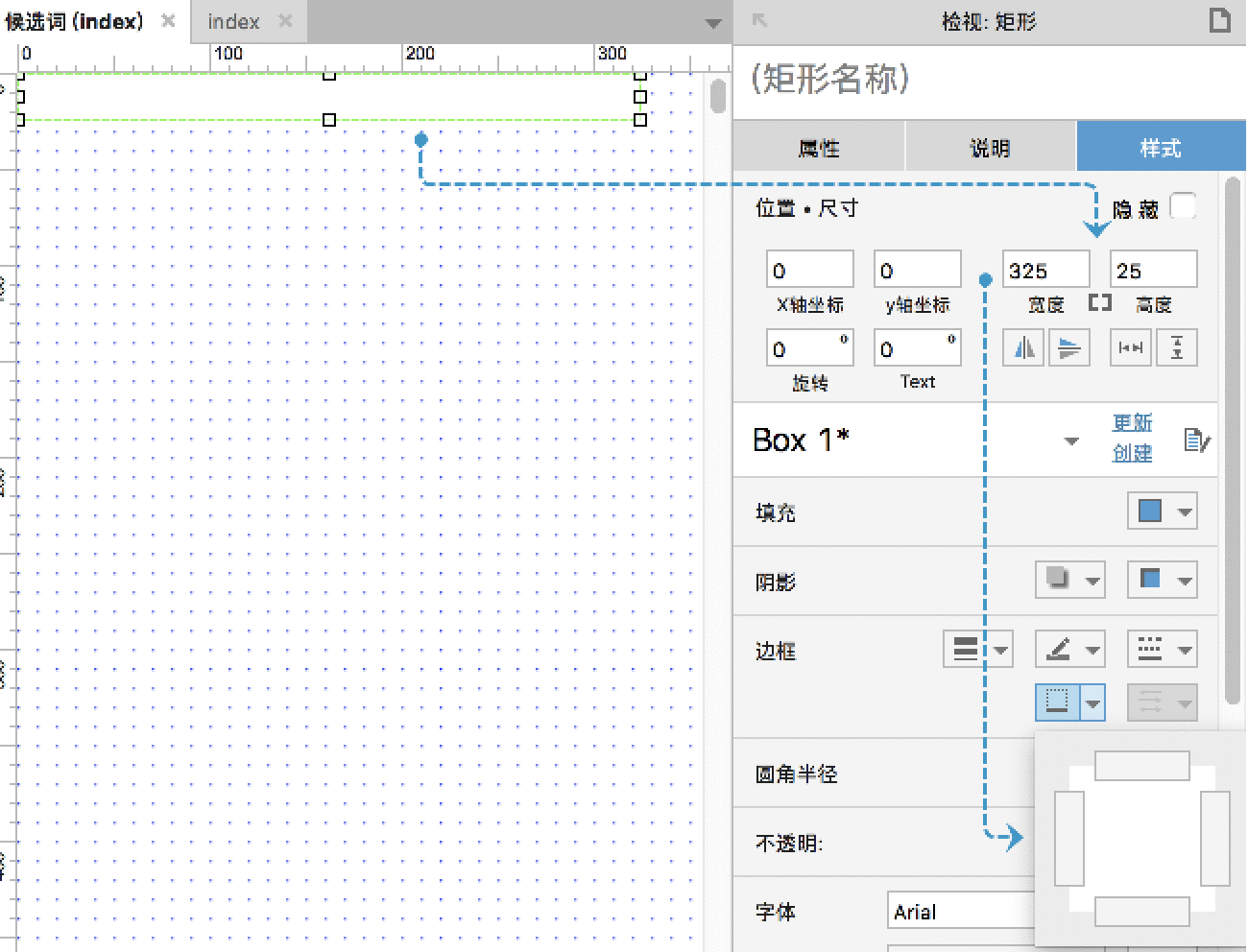The image size is (1248, 952).
Task: Open the page notes document icon
Action: tap(1219, 20)
